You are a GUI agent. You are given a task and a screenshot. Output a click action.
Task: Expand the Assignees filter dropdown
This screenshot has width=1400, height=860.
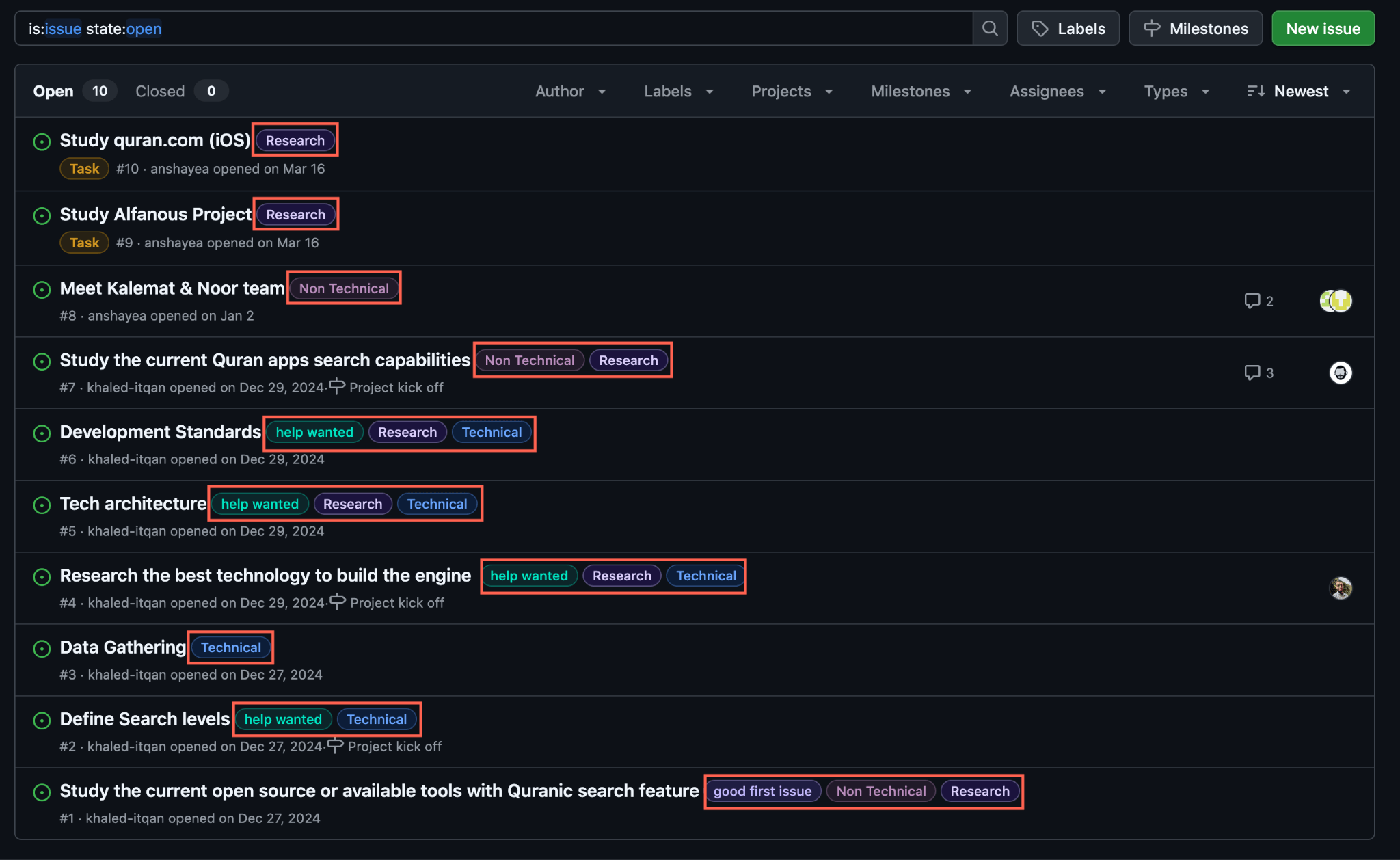[1058, 92]
